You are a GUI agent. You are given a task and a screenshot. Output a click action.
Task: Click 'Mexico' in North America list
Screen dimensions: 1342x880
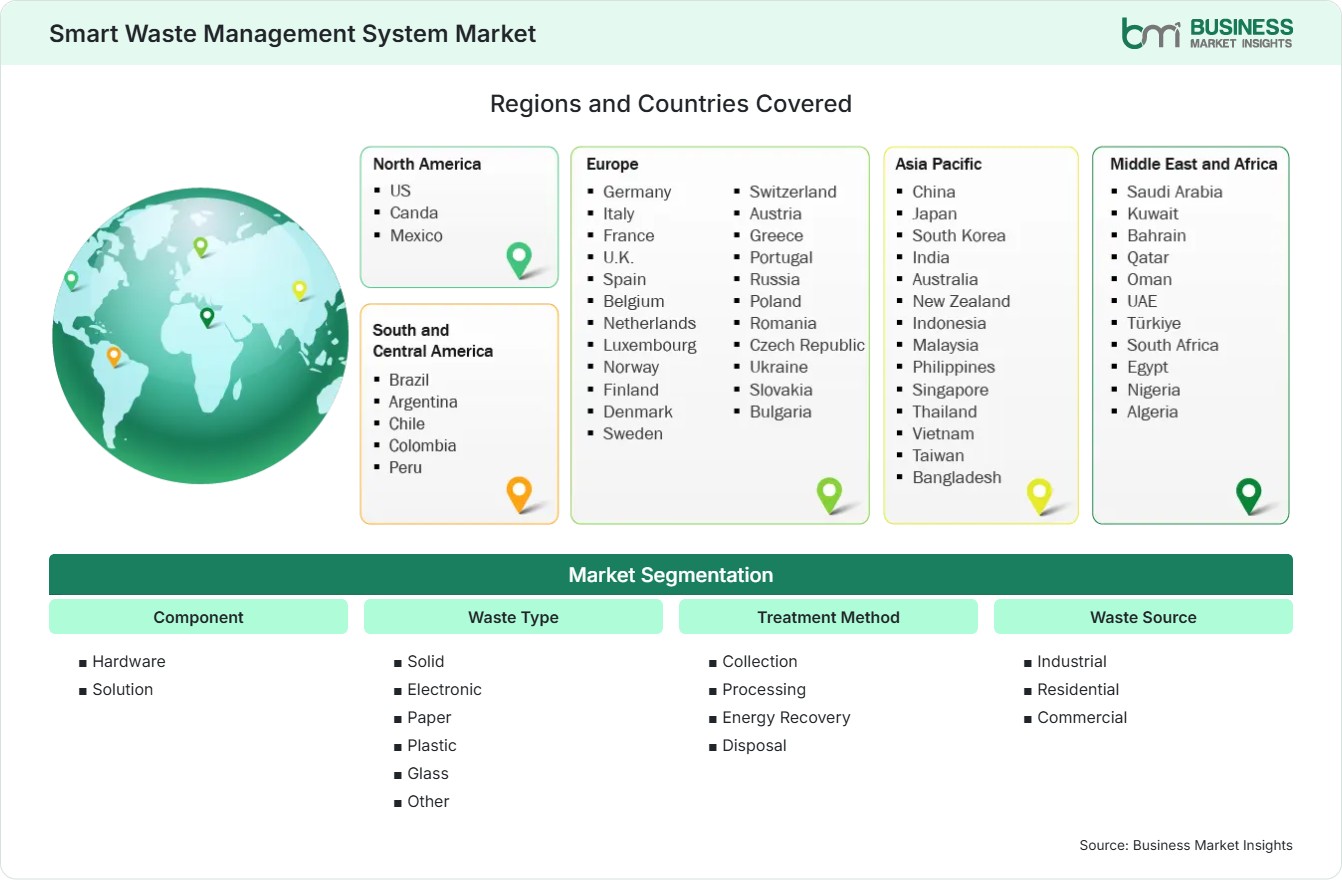coord(416,236)
